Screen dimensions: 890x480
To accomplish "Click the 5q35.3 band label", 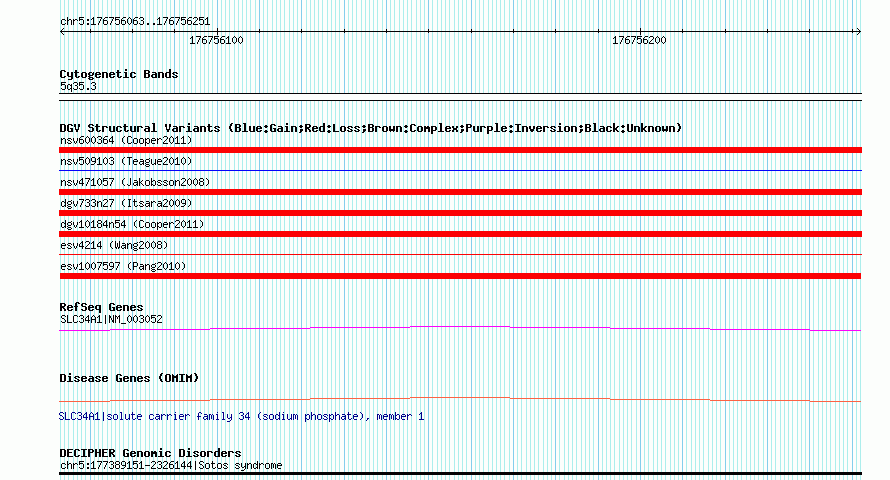I will [78, 86].
